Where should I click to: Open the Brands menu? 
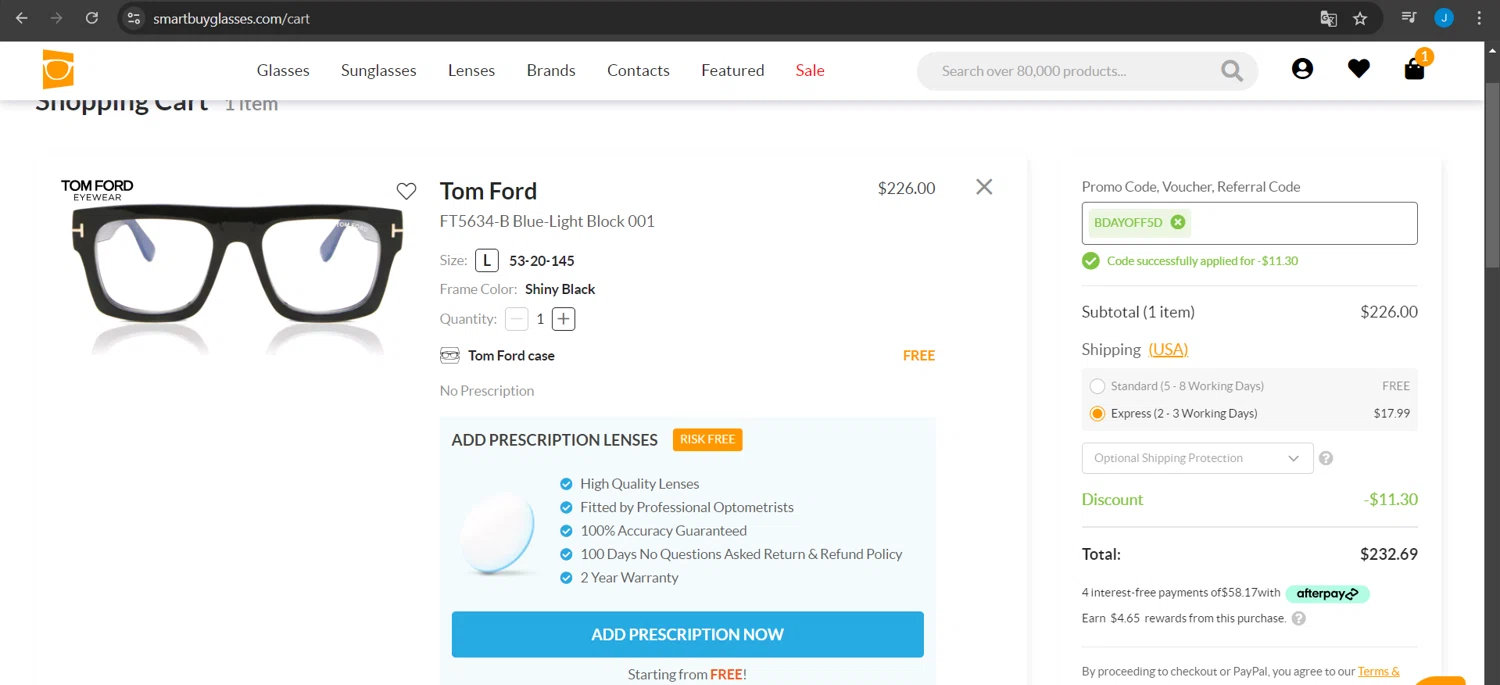[x=551, y=70]
